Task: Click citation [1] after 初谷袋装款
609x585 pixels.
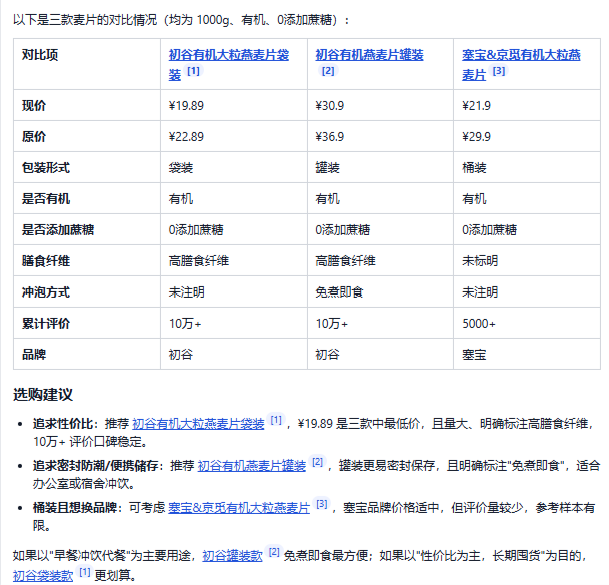Action: point(85,572)
